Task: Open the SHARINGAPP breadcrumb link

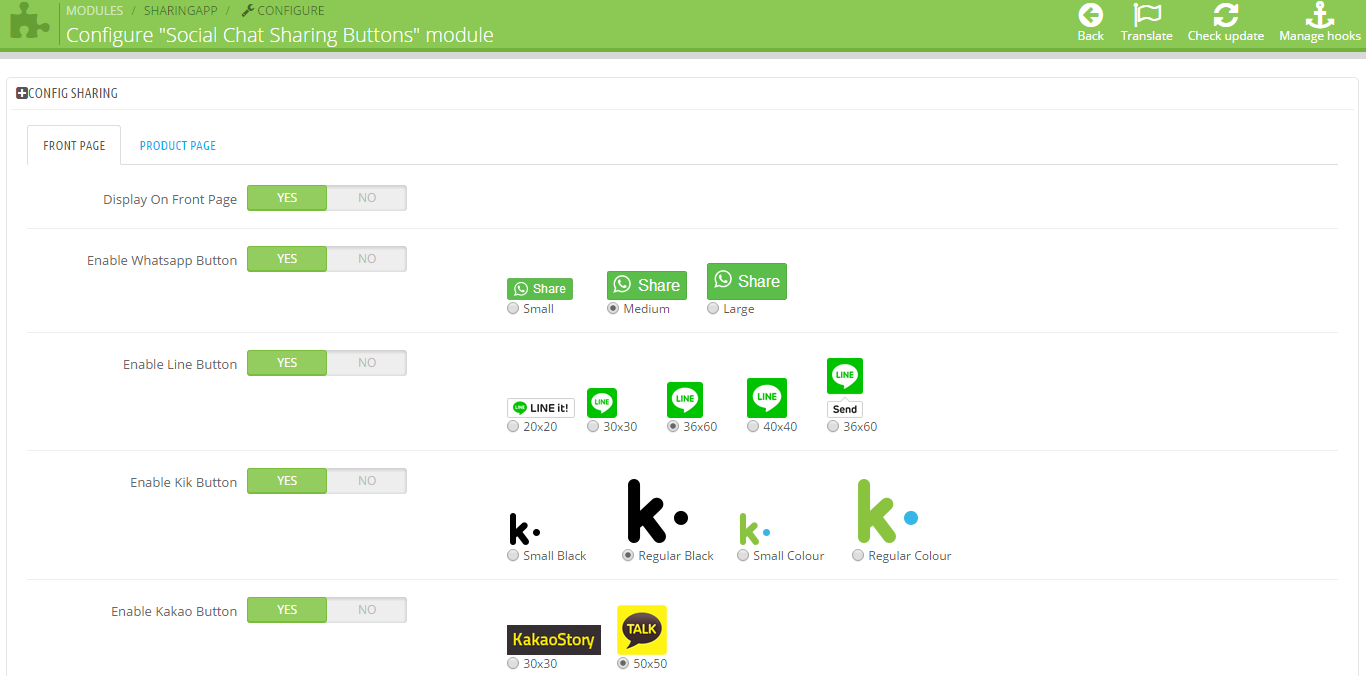Action: [181, 11]
